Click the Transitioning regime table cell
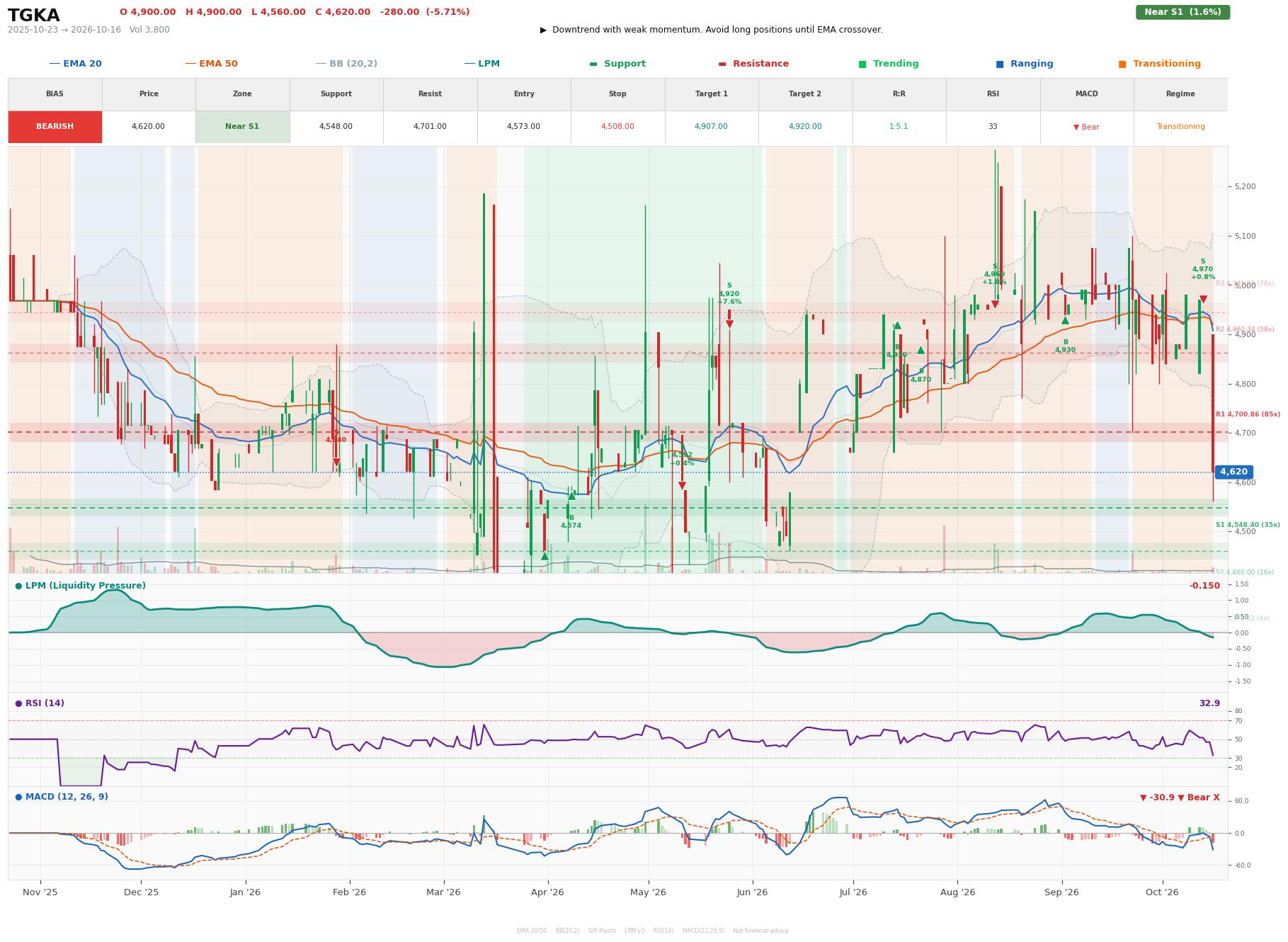This screenshot has width=1288, height=942. (x=1180, y=127)
